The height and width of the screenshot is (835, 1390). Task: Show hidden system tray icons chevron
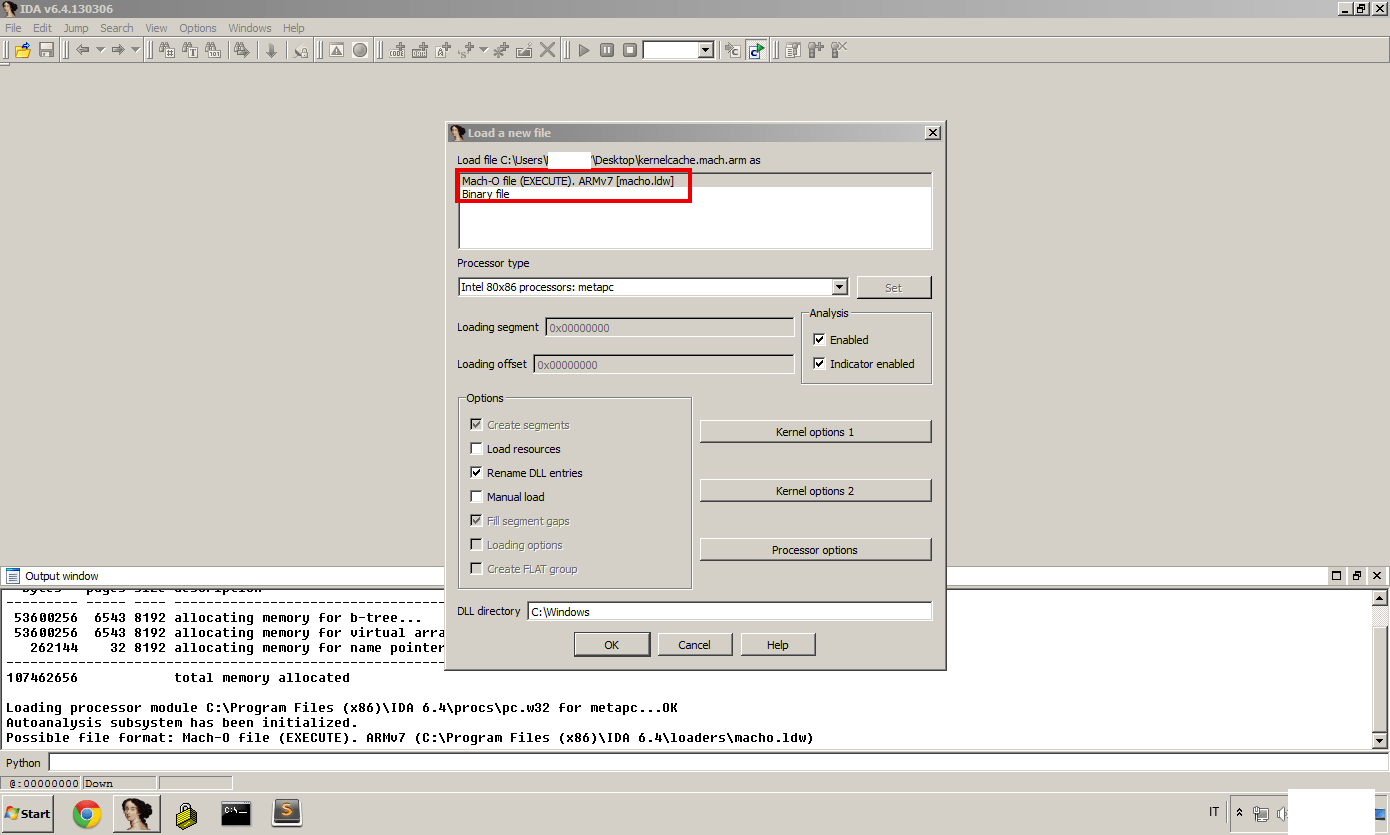pyautogui.click(x=1239, y=813)
